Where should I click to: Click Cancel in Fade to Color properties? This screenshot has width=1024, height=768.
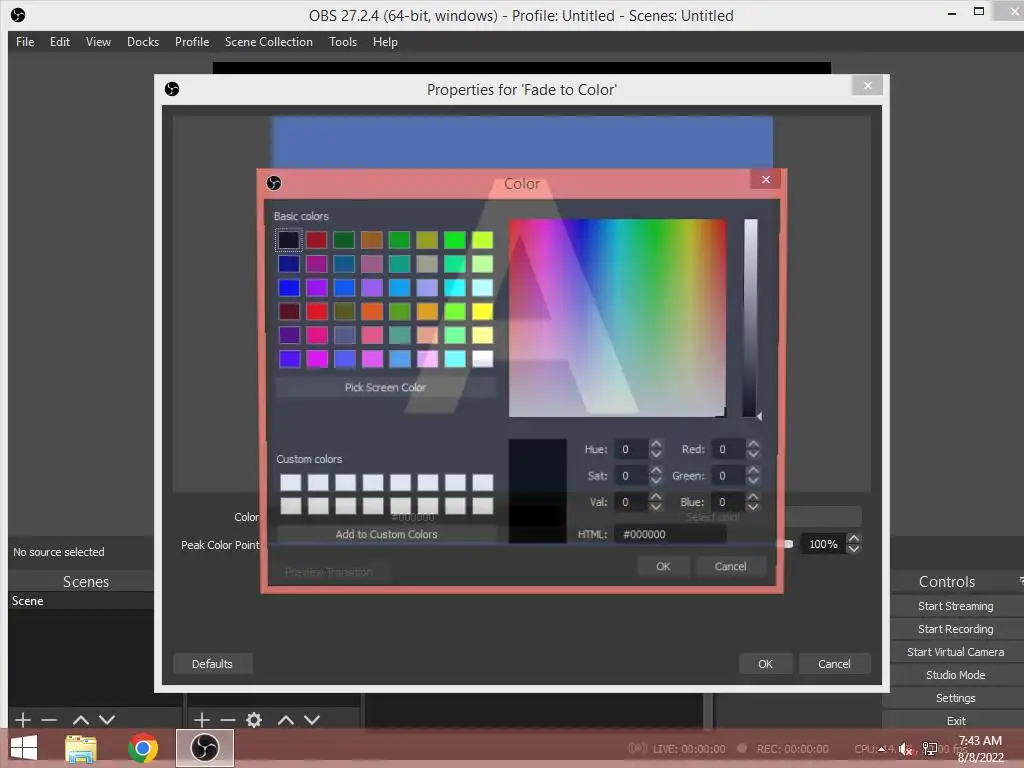click(834, 664)
